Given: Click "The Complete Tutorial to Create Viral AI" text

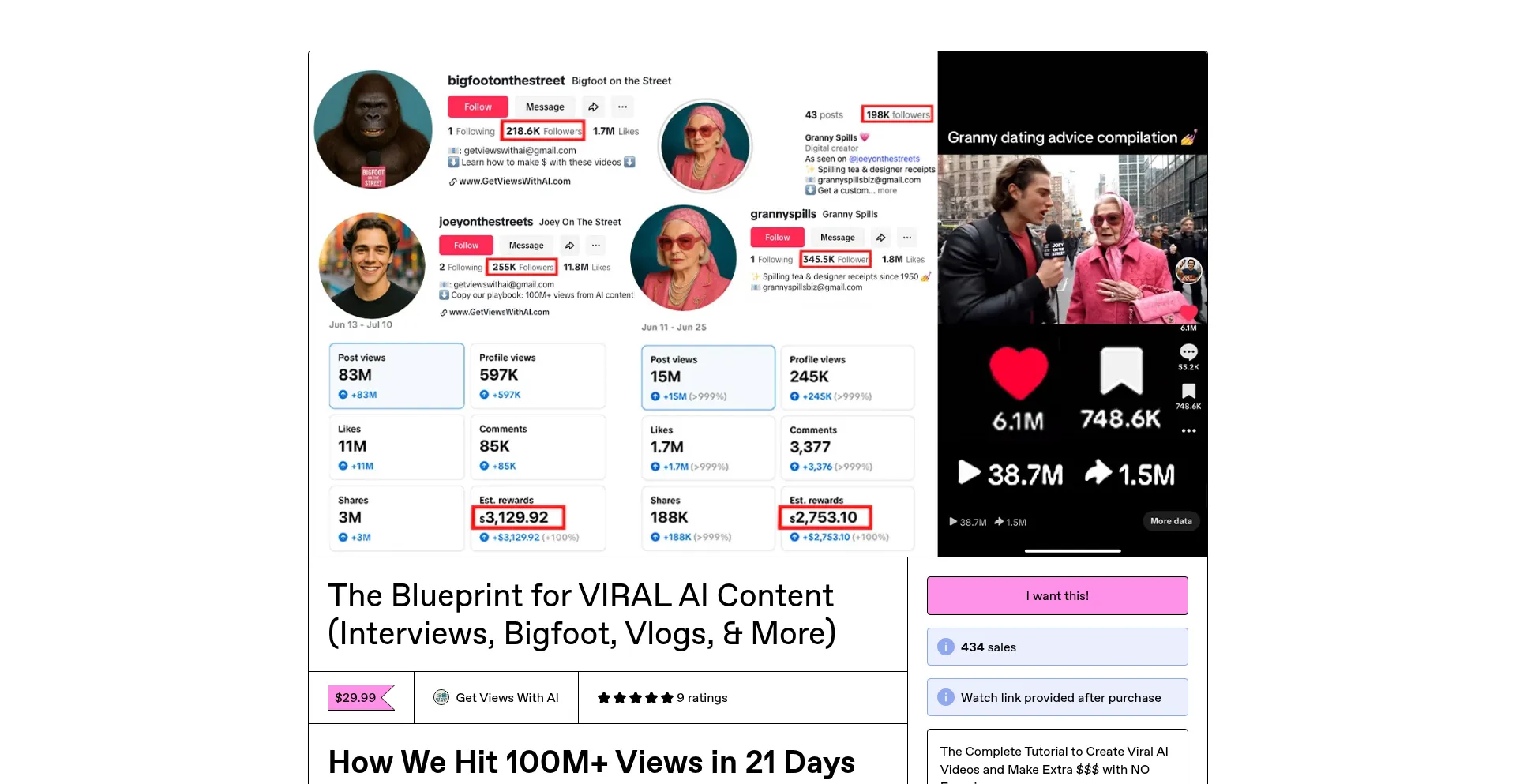Looking at the screenshot, I should point(1054,752).
